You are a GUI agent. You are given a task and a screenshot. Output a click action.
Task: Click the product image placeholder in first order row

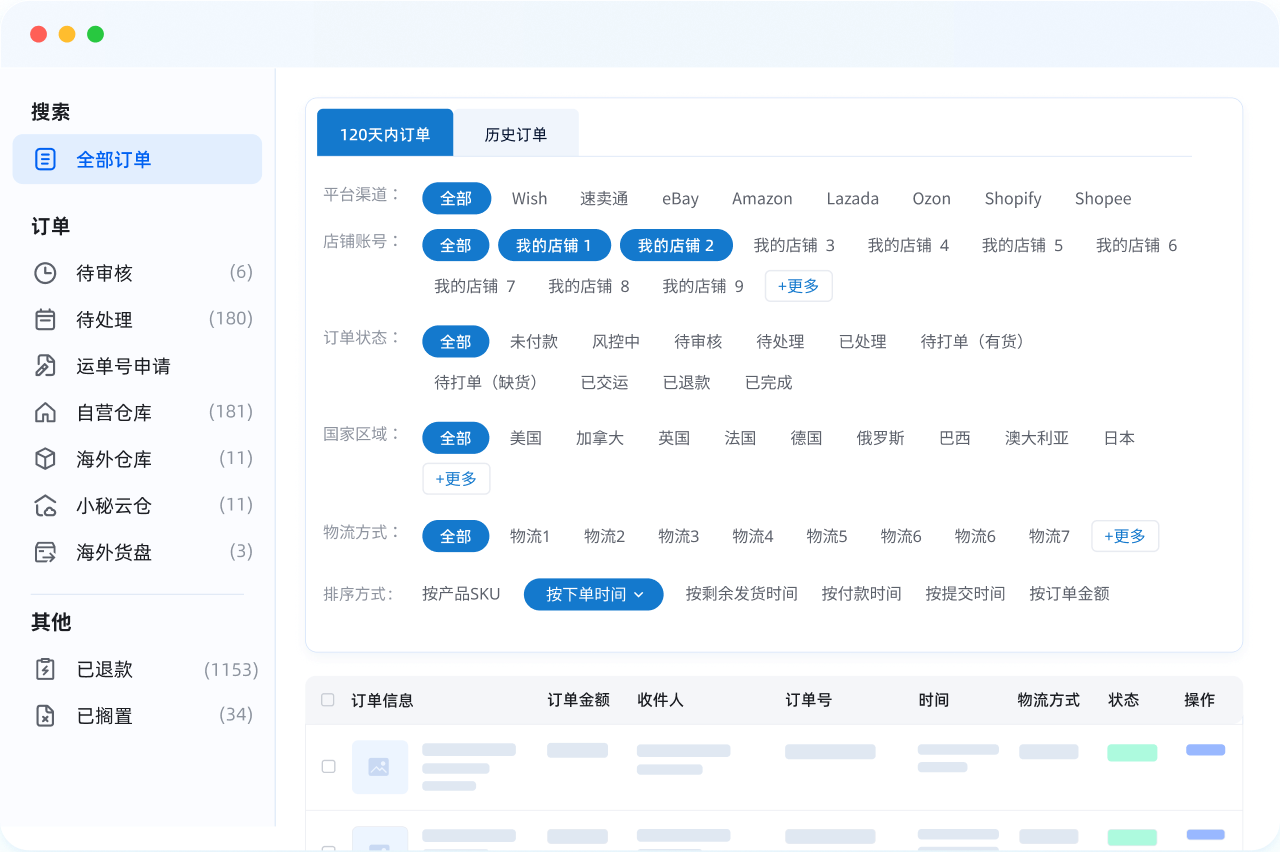tap(380, 767)
